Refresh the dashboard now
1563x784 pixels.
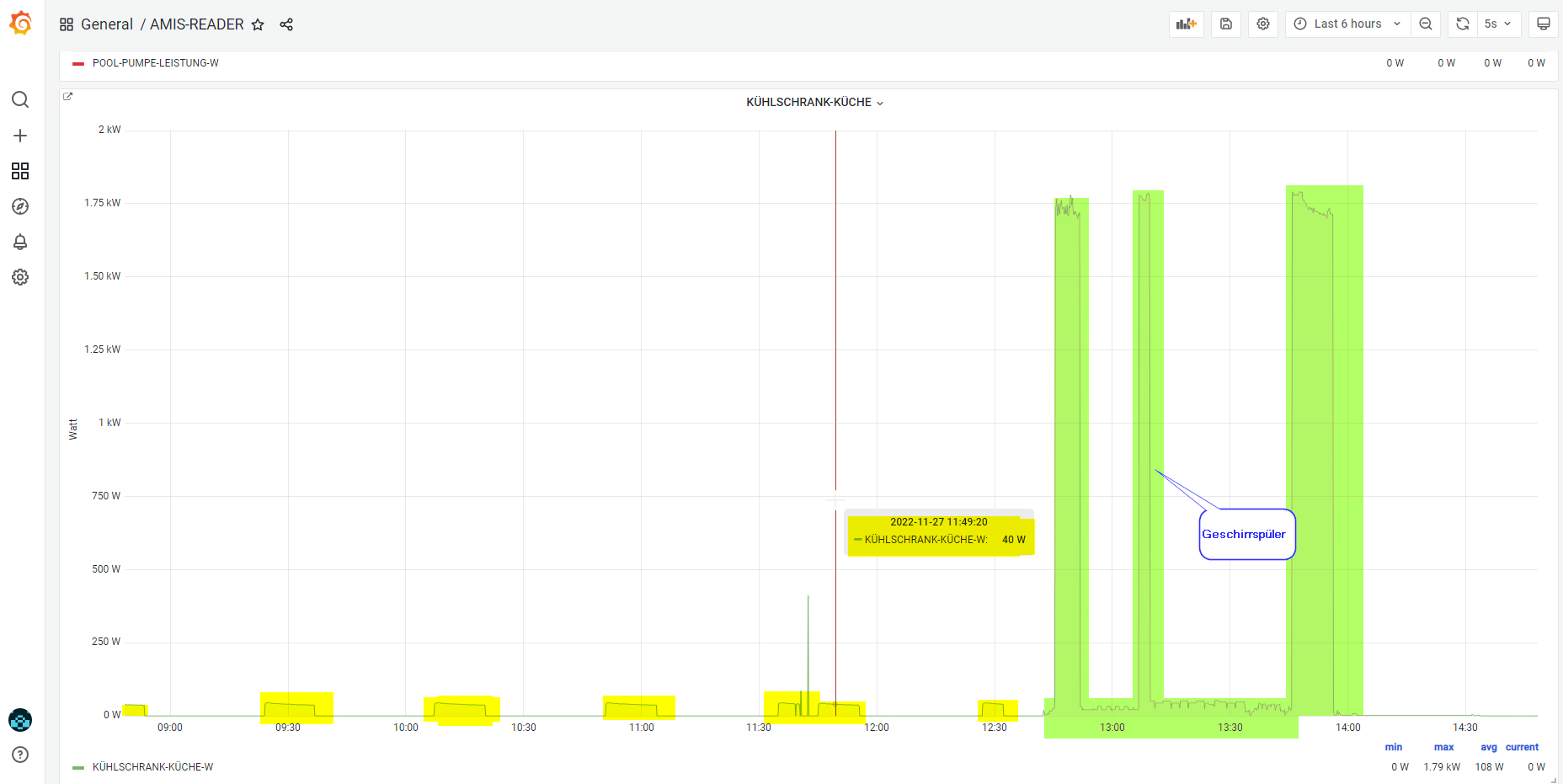1463,24
